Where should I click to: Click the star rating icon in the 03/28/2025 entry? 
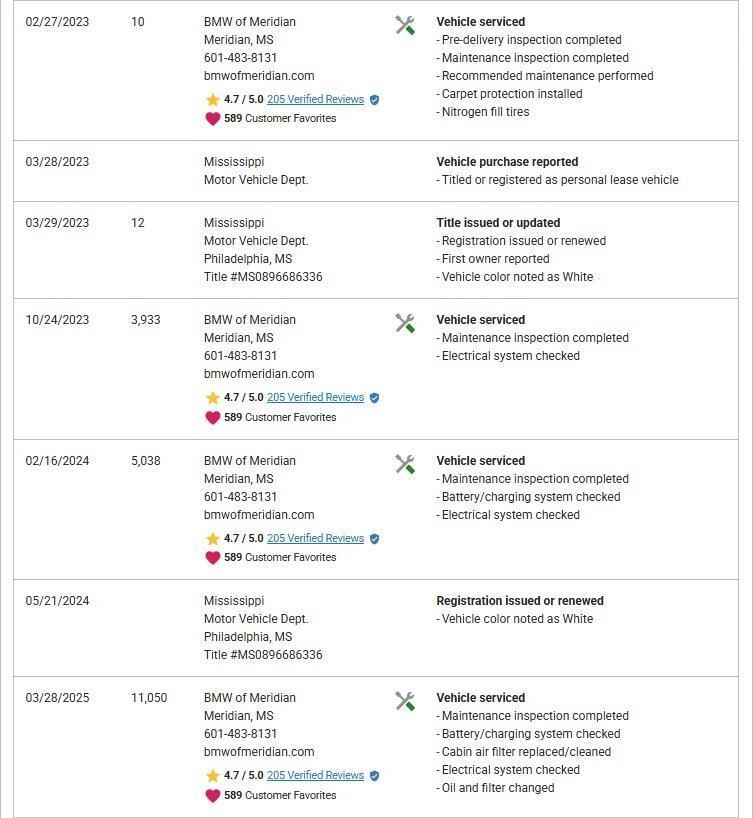tap(212, 776)
